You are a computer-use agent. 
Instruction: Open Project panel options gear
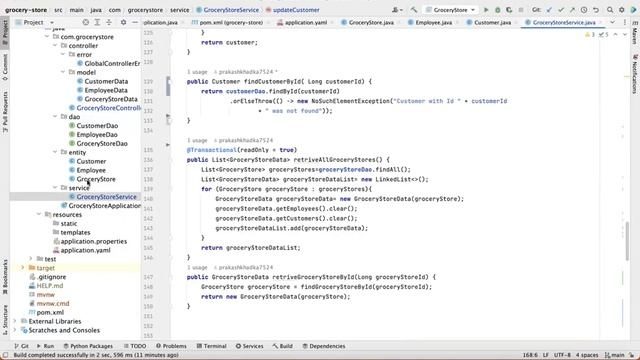pos(123,22)
